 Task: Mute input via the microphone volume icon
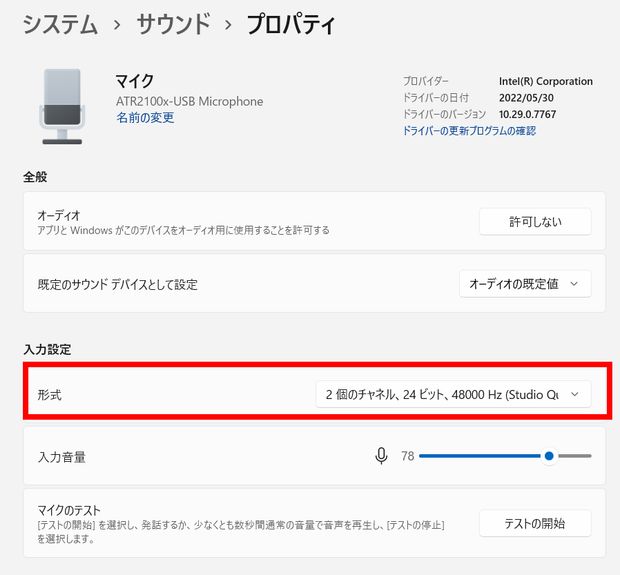pyautogui.click(x=381, y=456)
